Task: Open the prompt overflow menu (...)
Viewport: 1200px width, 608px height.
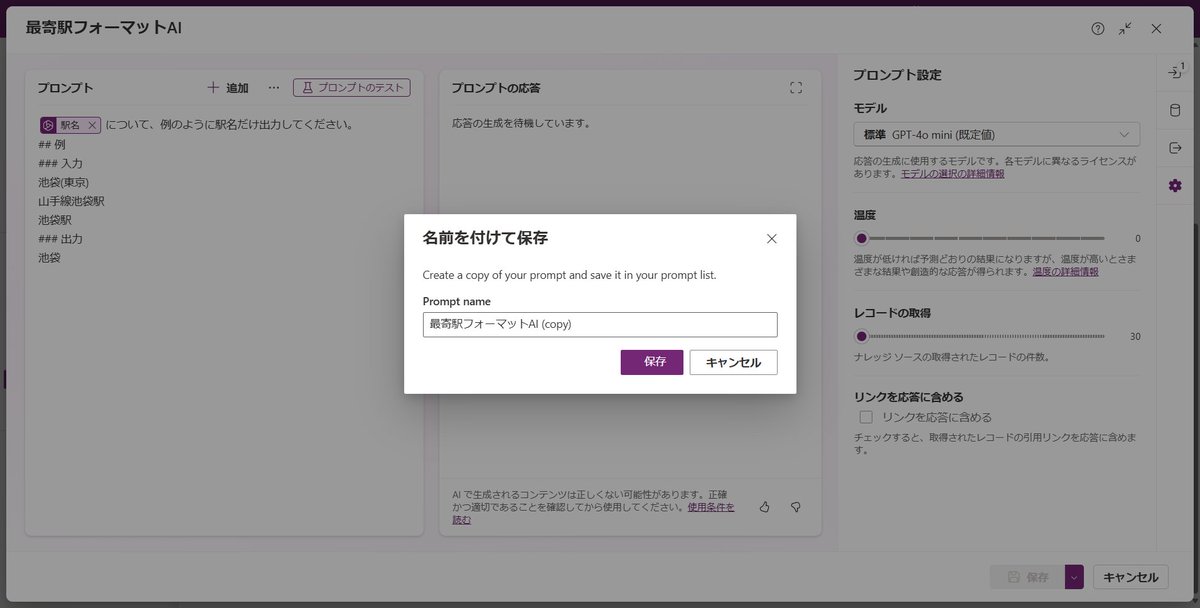Action: coord(274,88)
